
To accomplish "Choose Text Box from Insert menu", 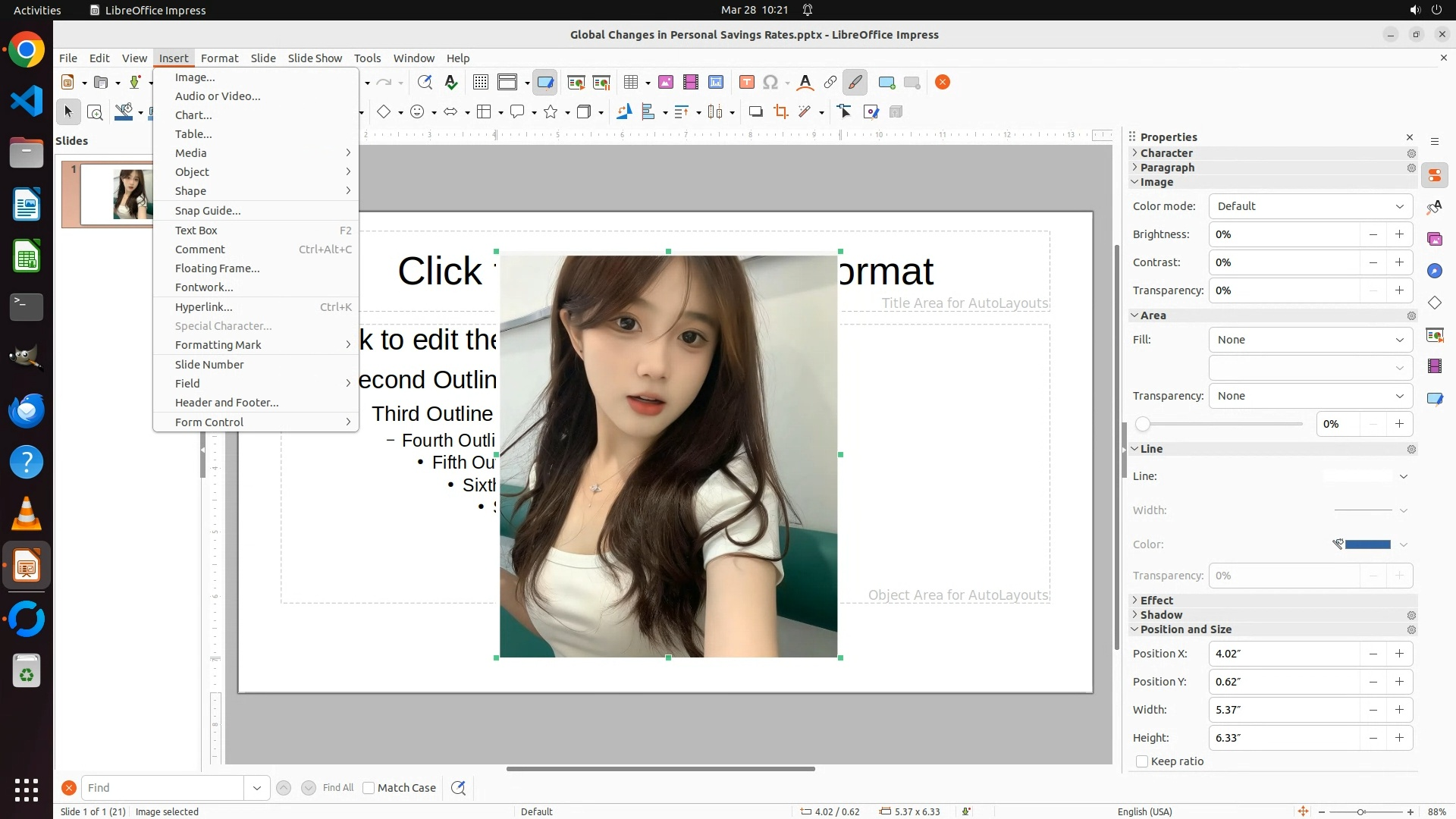I will coord(196,231).
